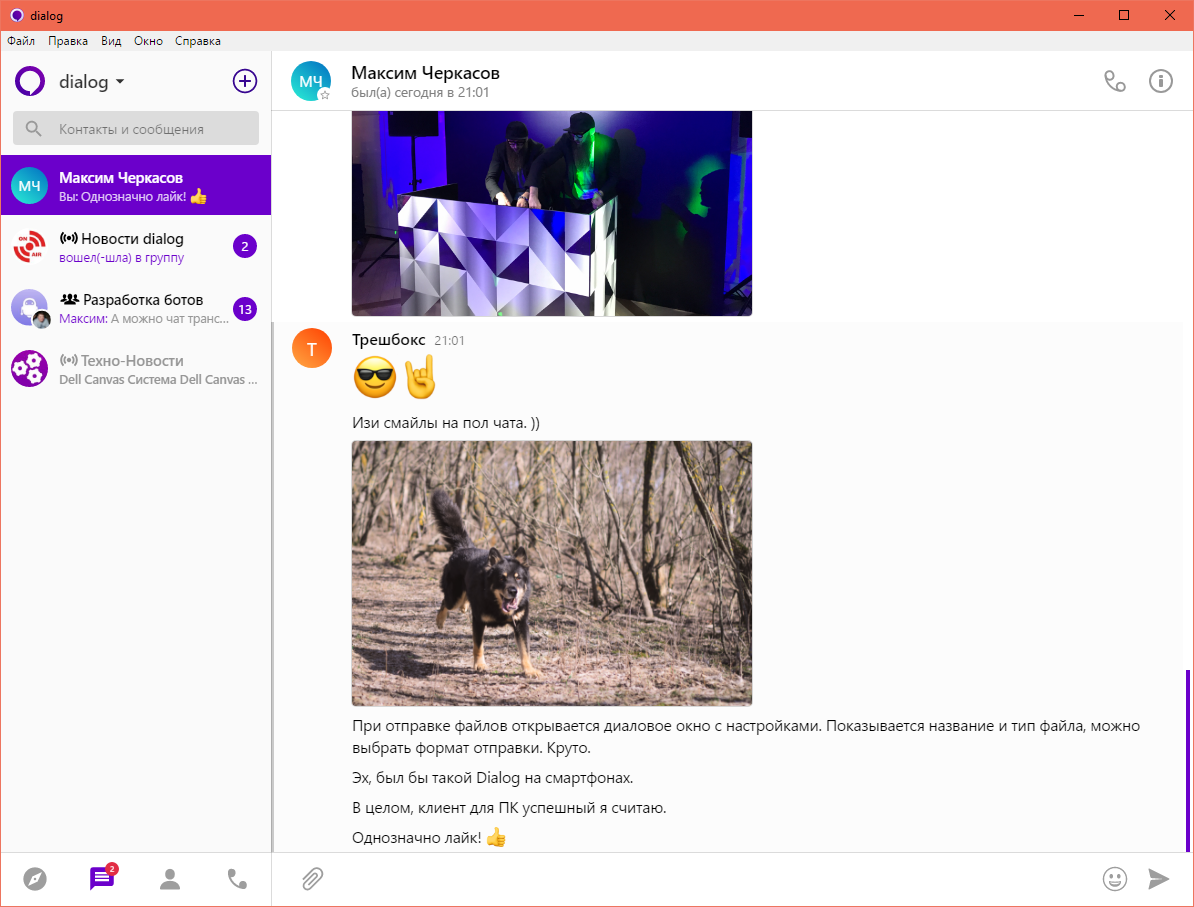
Task: Maximize the dialog window
Action: pos(1123,15)
